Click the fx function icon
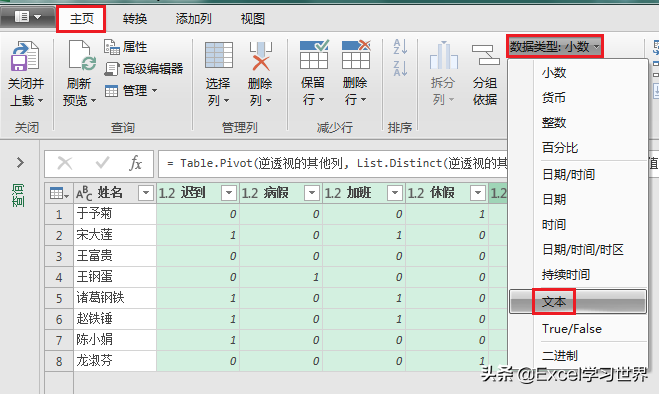659x394 pixels. (x=135, y=163)
